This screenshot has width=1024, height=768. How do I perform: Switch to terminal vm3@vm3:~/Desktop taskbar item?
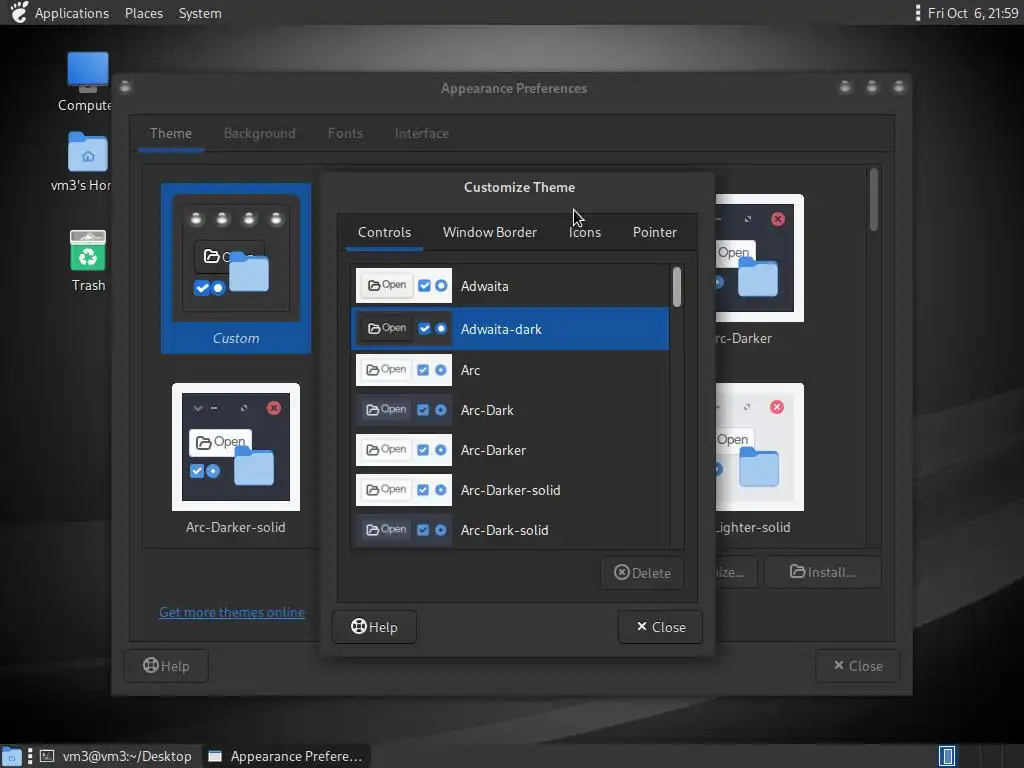click(x=116, y=756)
